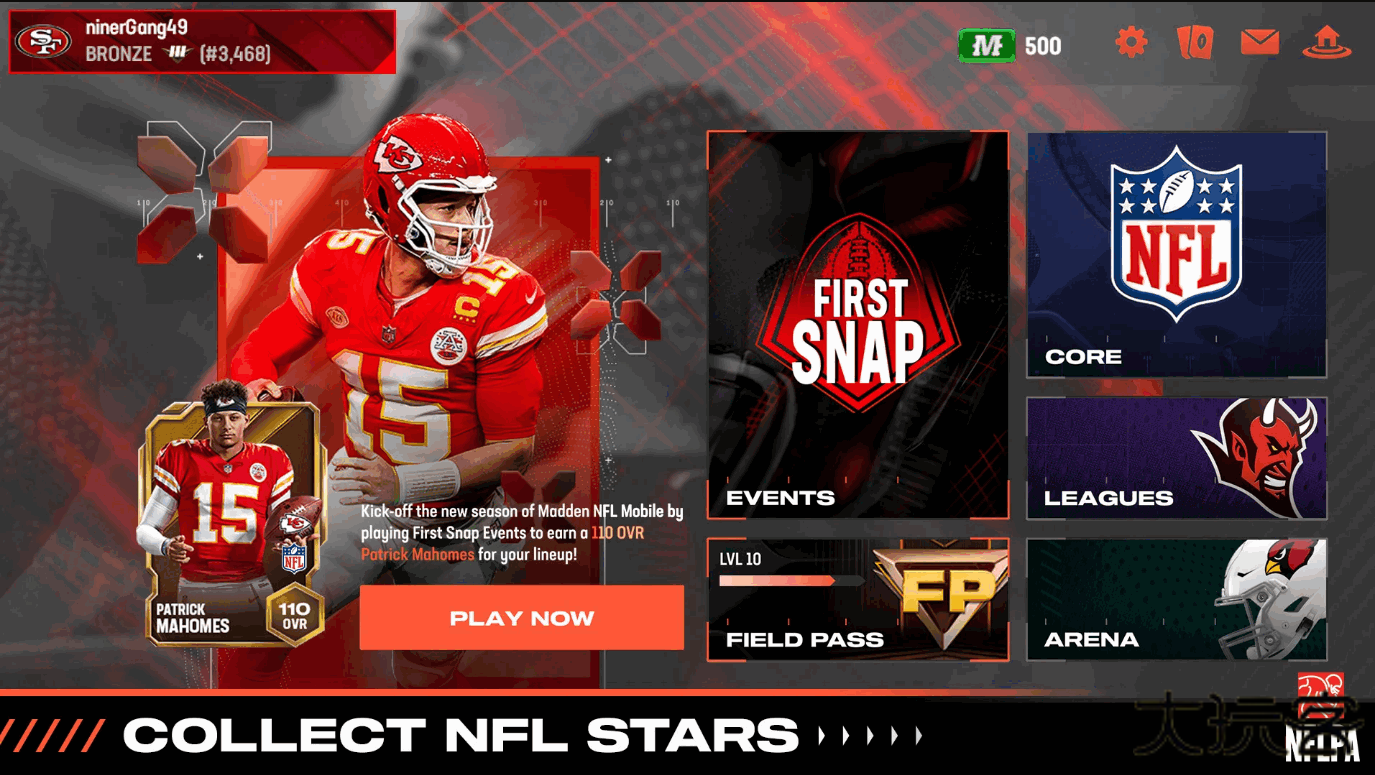The width and height of the screenshot is (1375, 775).
Task: Click the 49ers team logo
Action: (43, 42)
